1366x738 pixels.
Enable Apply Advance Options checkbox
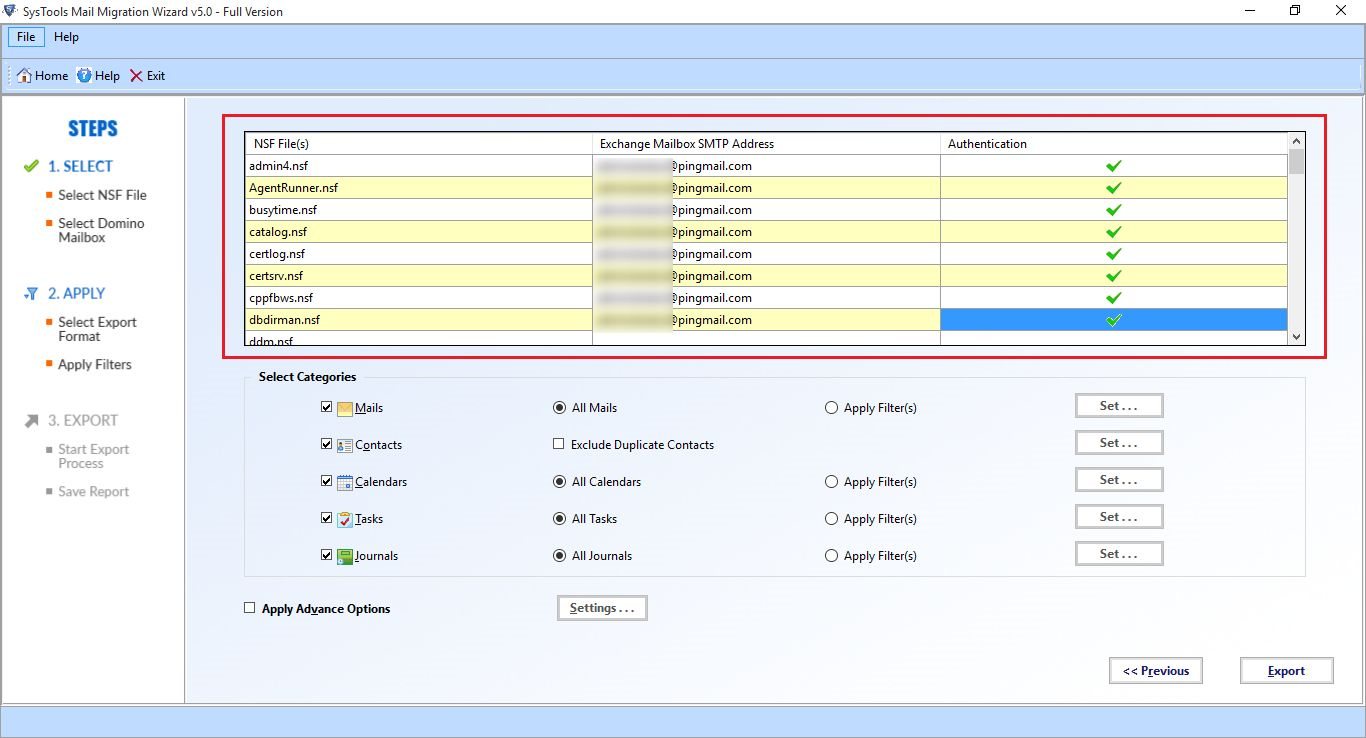pyautogui.click(x=250, y=608)
